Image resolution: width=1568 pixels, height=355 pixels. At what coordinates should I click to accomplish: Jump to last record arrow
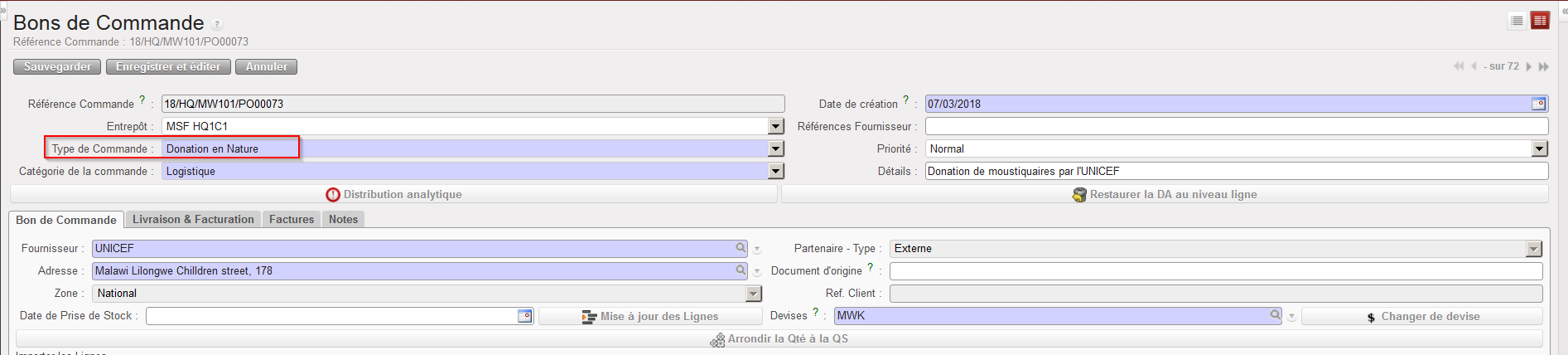pyautogui.click(x=1543, y=66)
